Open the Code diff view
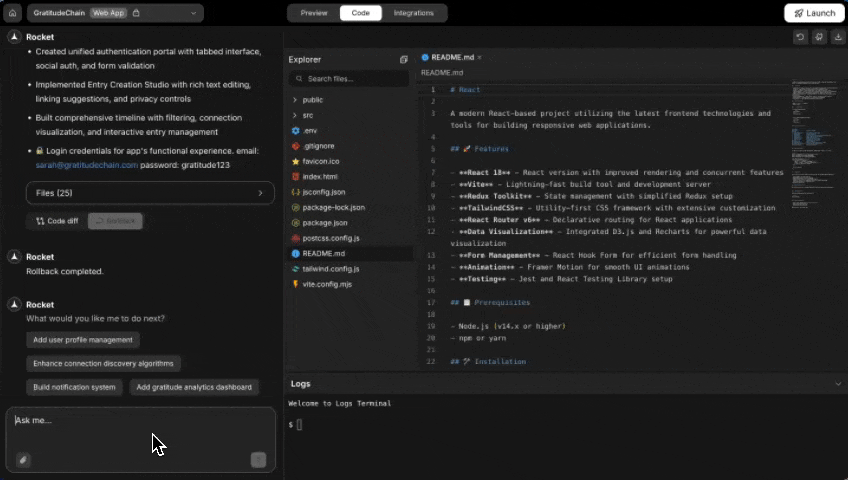The width and height of the screenshot is (848, 480). pos(57,221)
